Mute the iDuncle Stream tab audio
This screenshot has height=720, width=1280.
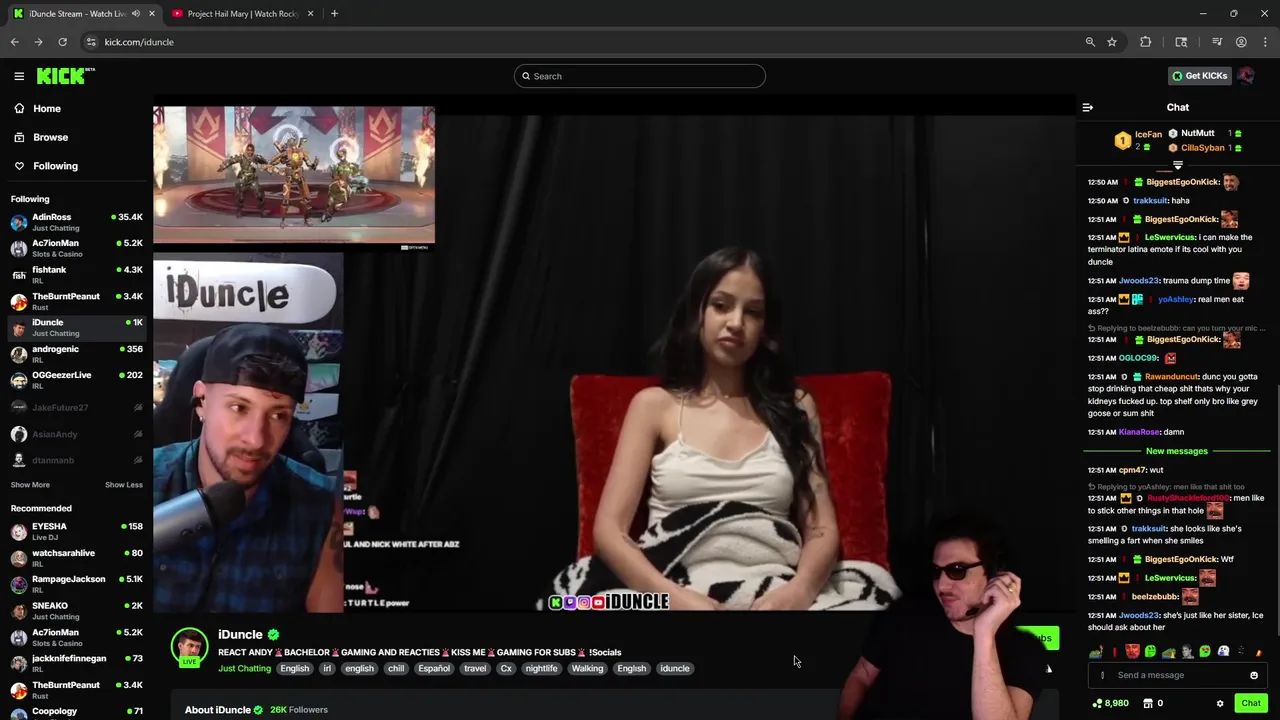pyautogui.click(x=136, y=14)
